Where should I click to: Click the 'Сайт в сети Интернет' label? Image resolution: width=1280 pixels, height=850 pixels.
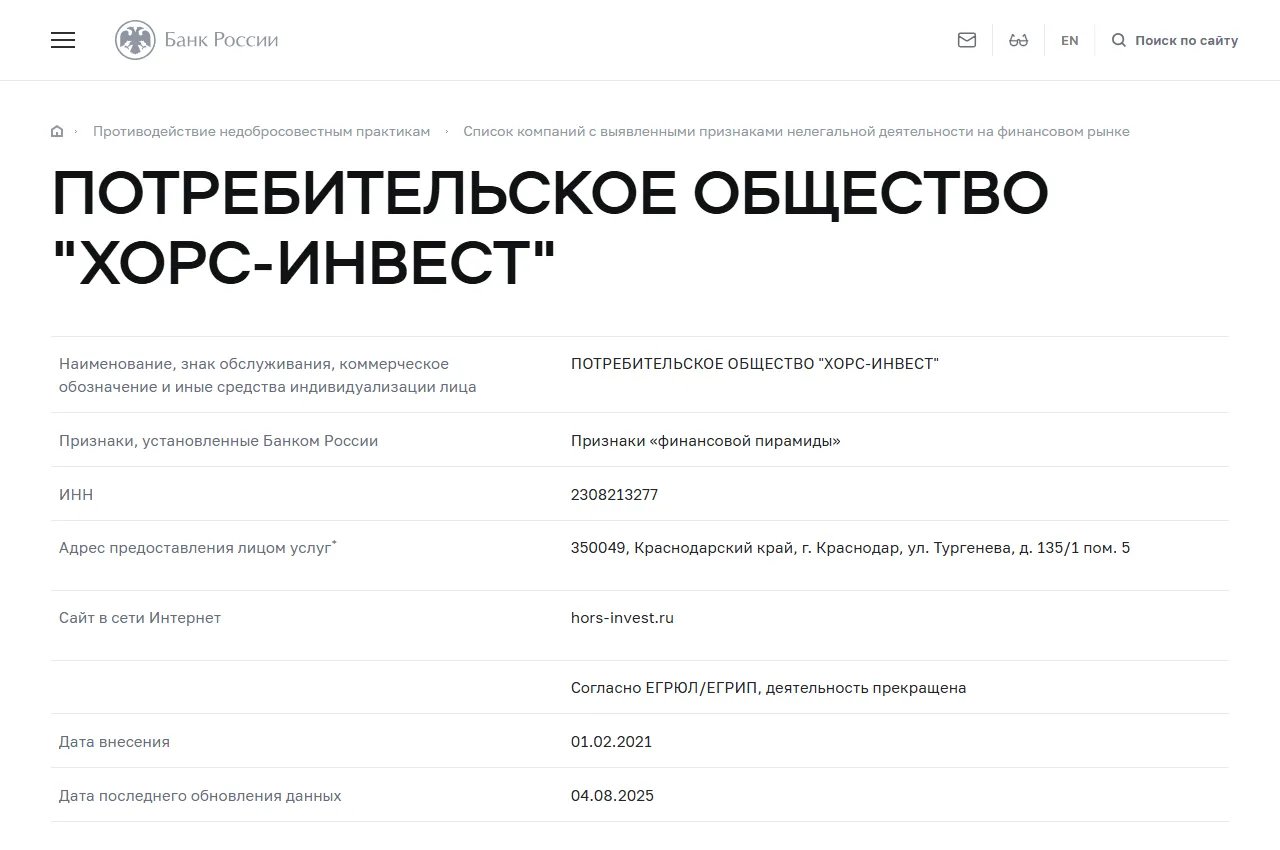[140, 618]
